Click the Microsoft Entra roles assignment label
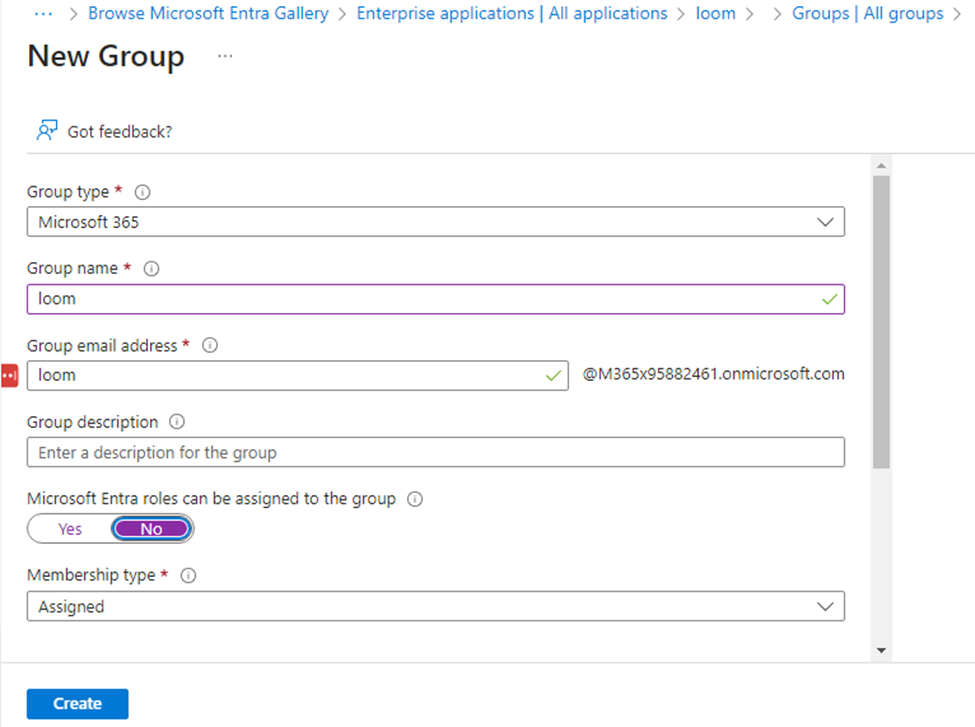 tap(211, 499)
